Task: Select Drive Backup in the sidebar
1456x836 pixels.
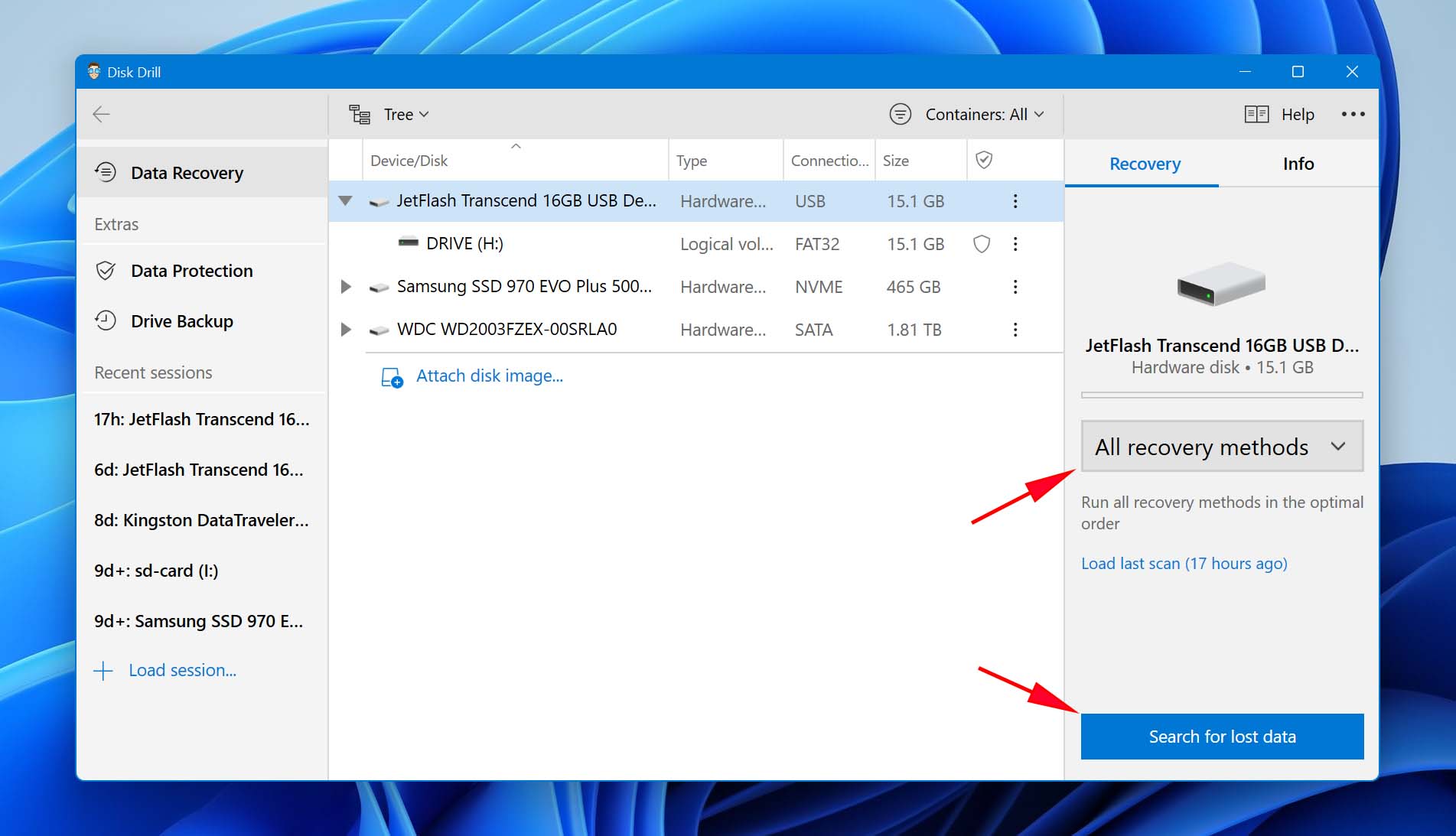Action: tap(204, 320)
